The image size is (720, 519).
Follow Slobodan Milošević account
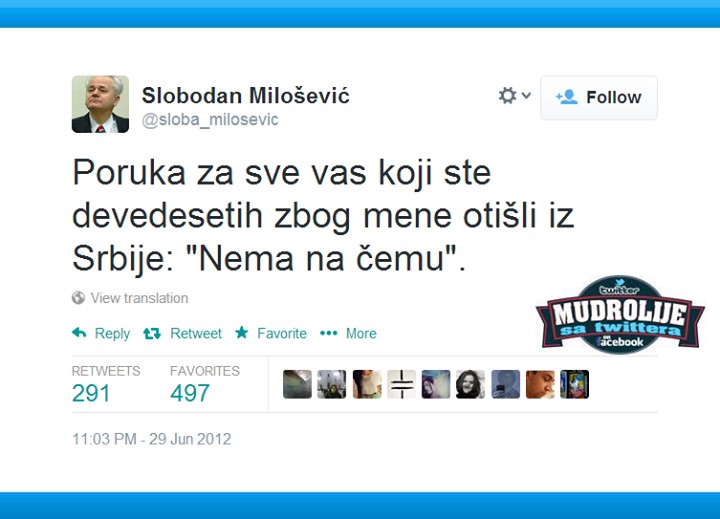point(599,98)
